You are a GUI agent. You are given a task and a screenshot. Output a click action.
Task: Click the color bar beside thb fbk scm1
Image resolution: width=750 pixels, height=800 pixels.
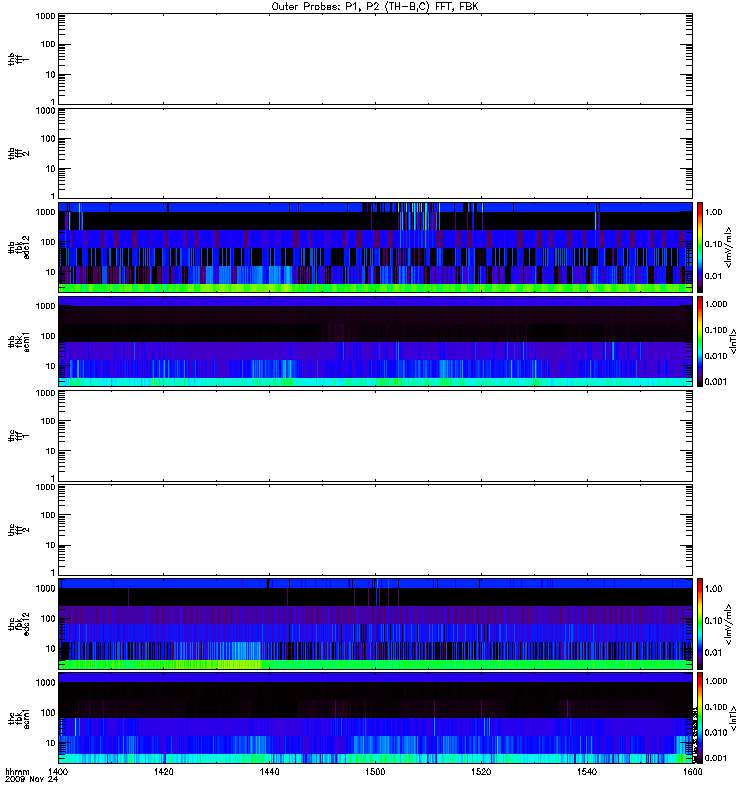(700, 341)
